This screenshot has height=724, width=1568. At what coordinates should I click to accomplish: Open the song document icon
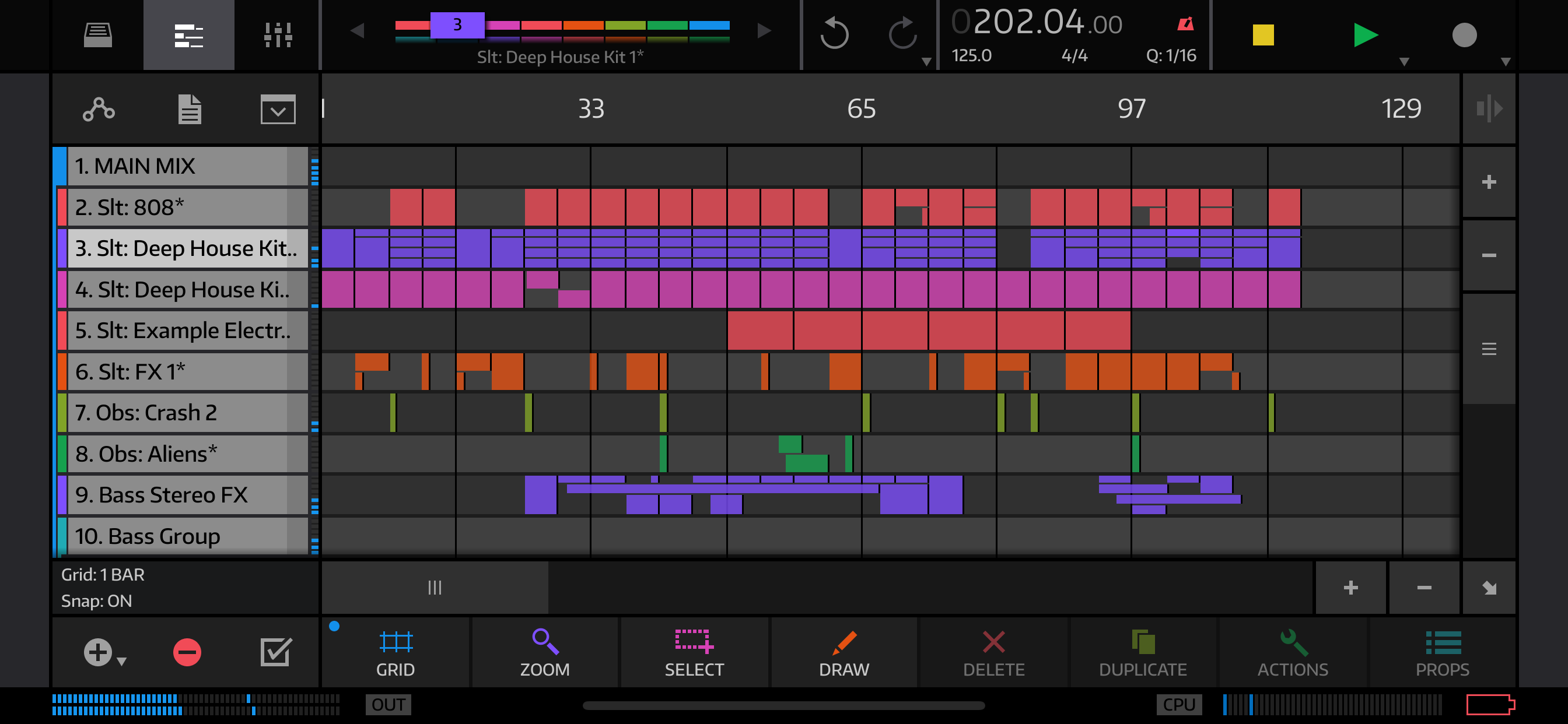190,109
